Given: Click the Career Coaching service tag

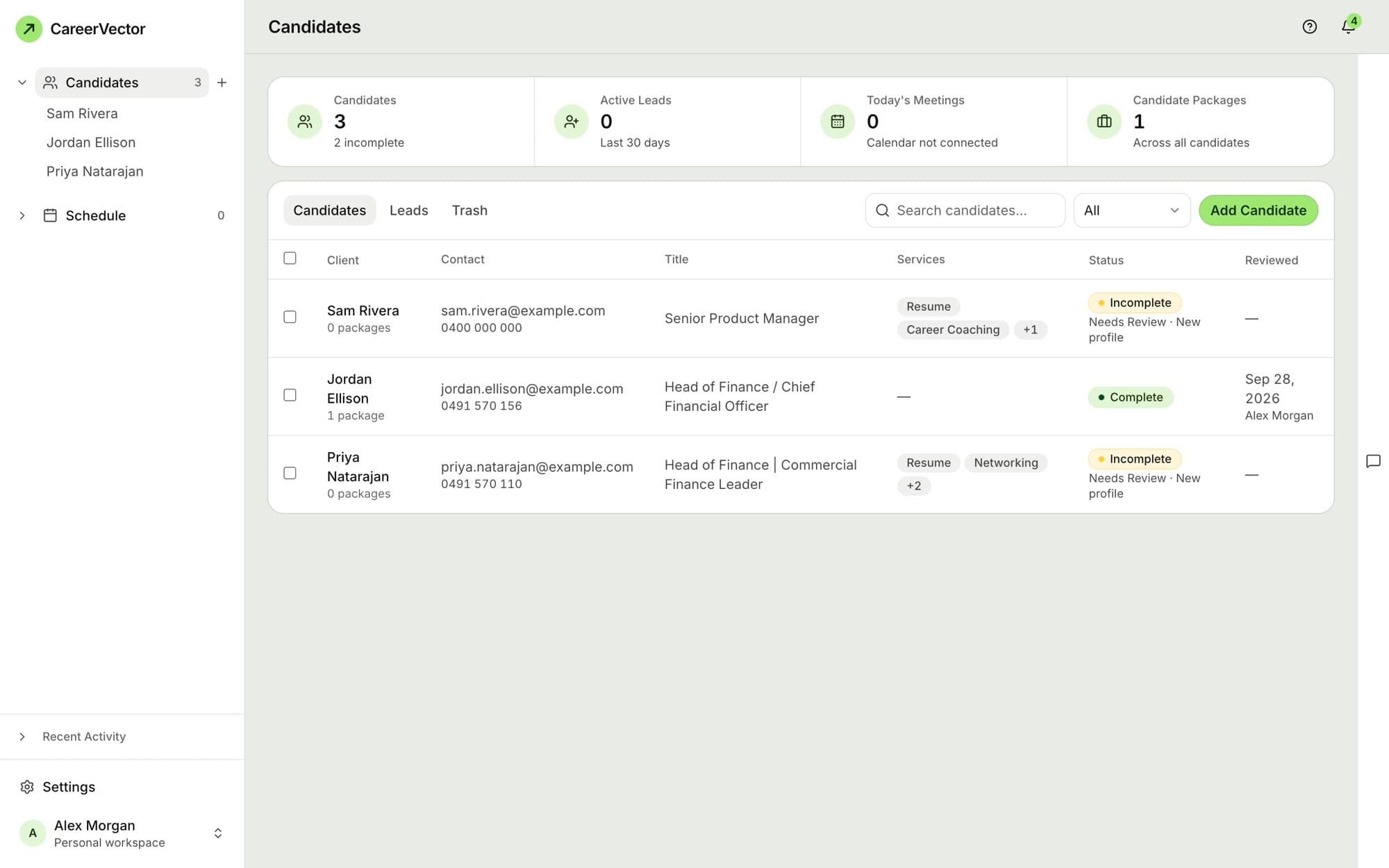Looking at the screenshot, I should click(953, 330).
